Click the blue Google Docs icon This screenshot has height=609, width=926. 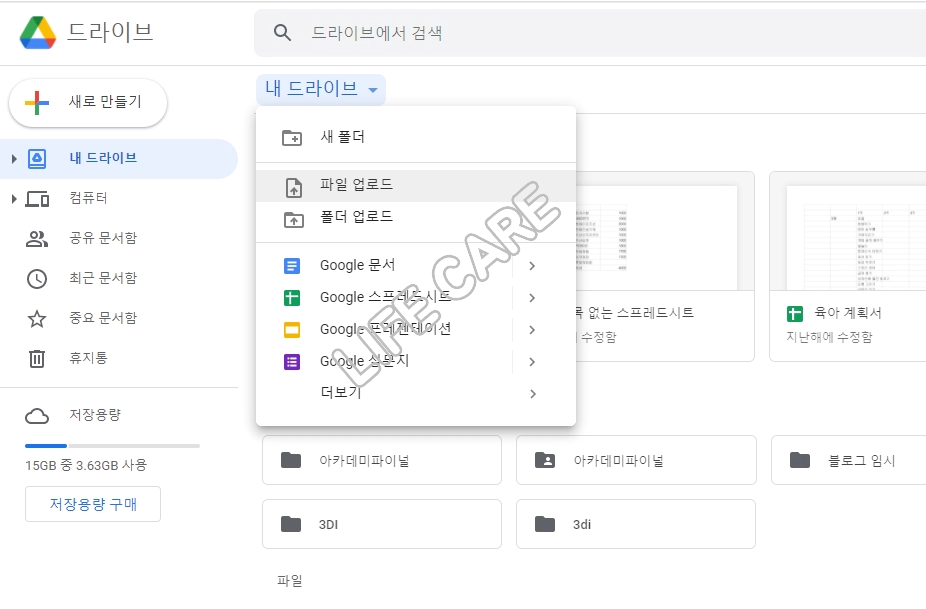click(292, 266)
